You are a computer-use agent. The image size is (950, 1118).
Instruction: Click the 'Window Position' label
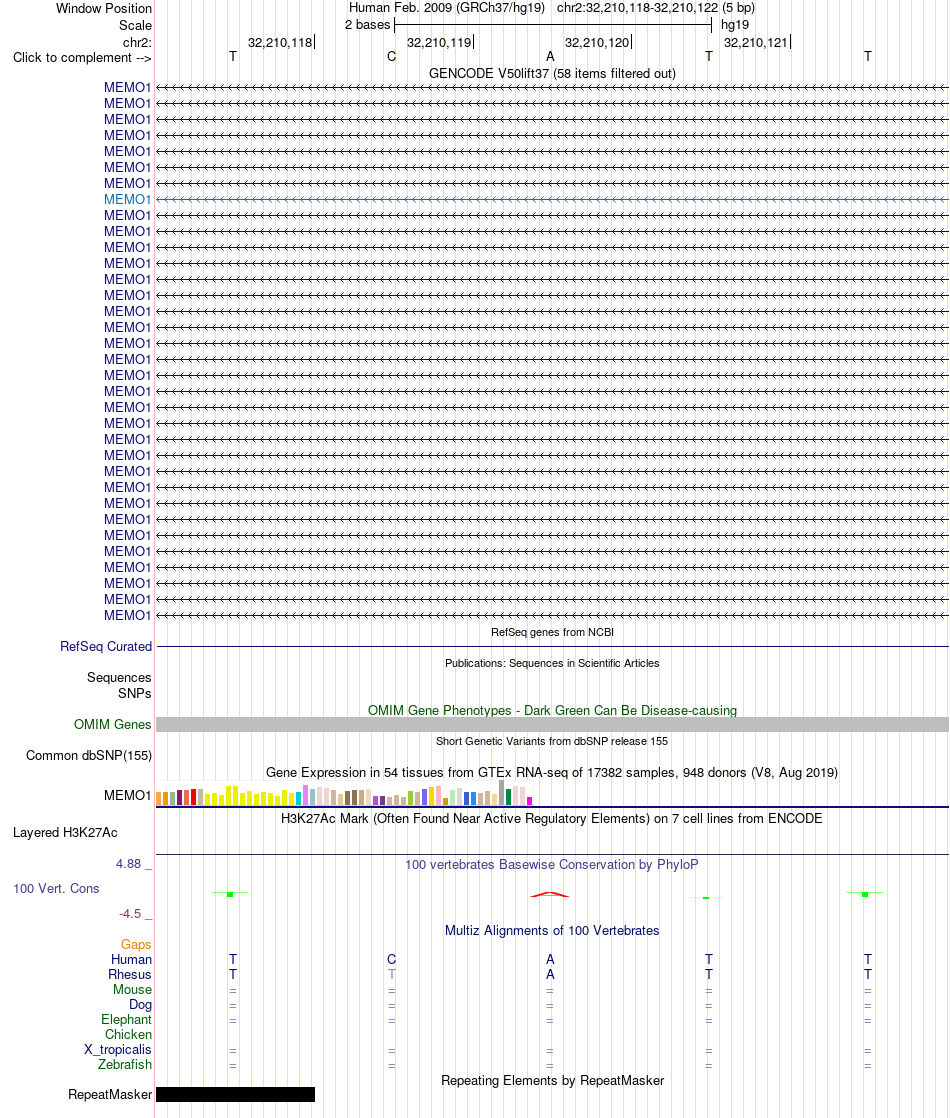pos(104,9)
